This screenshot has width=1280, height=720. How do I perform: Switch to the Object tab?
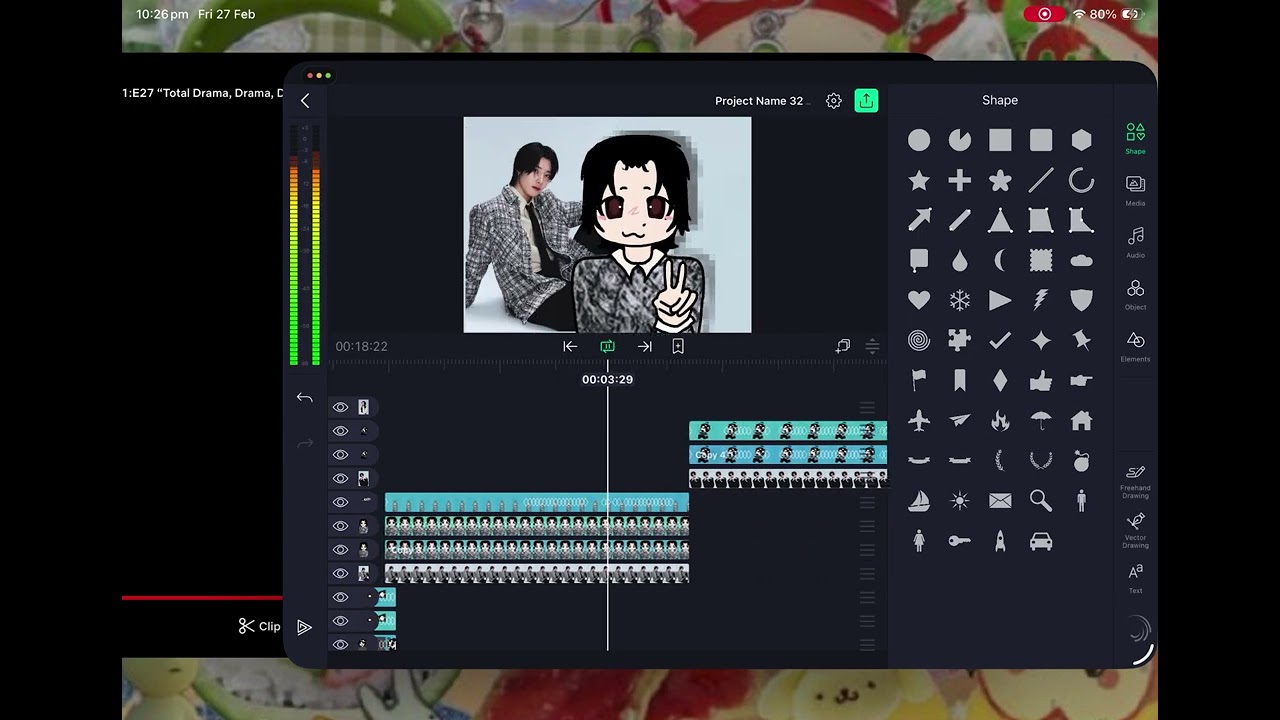[x=1135, y=293]
